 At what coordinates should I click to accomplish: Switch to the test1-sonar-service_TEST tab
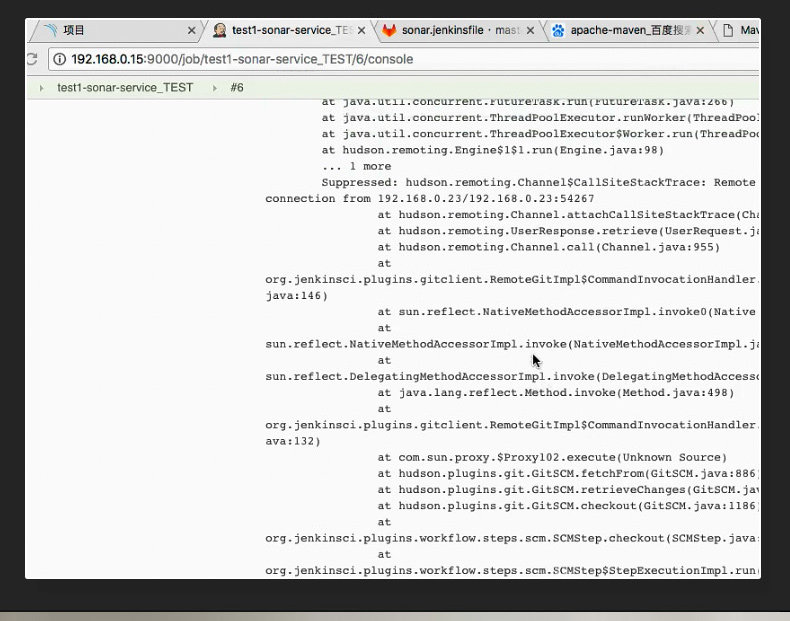point(290,30)
